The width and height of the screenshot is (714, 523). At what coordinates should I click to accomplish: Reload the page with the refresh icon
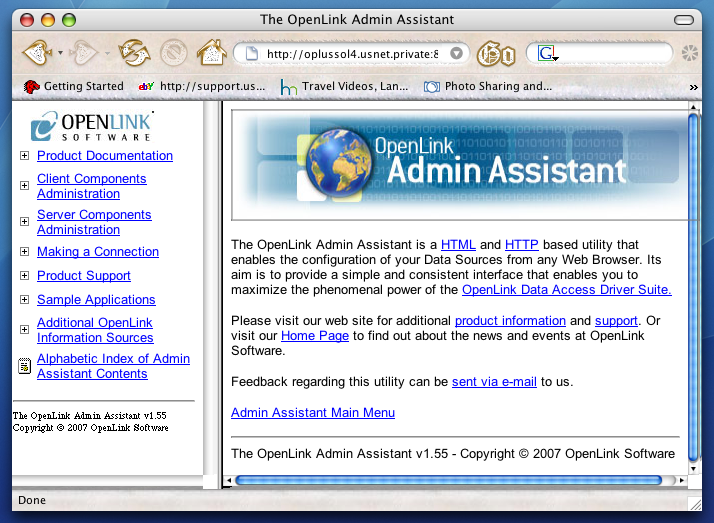[133, 52]
